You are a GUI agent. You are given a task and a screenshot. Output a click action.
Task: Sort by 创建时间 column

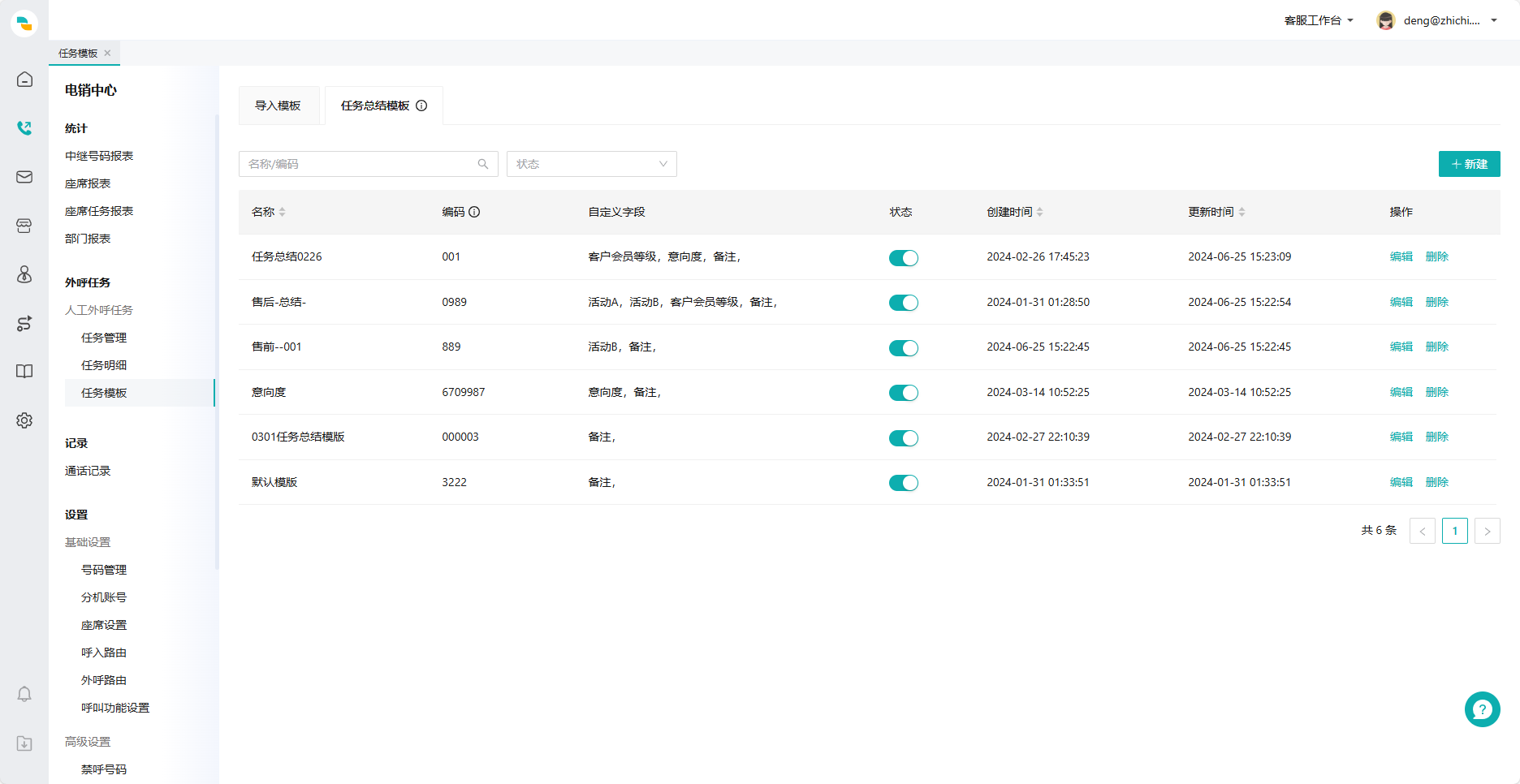[1039, 212]
